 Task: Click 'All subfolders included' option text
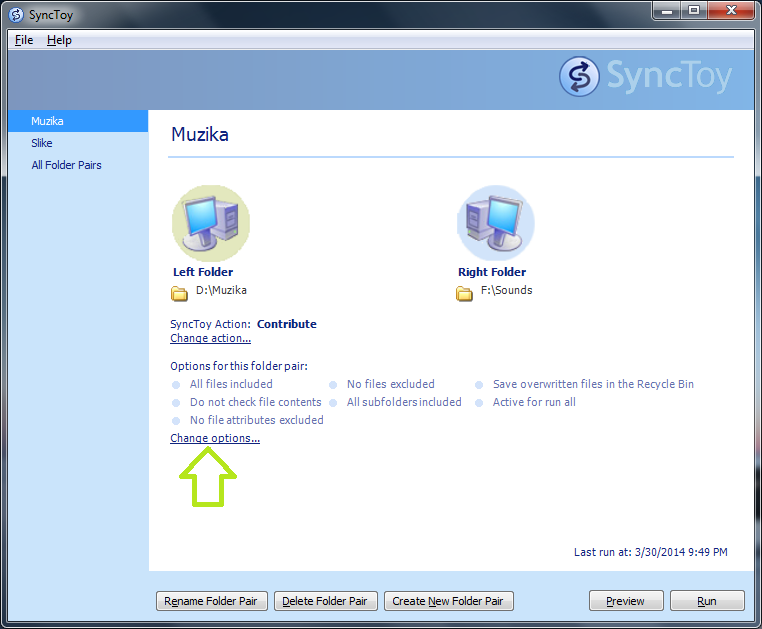click(x=404, y=402)
